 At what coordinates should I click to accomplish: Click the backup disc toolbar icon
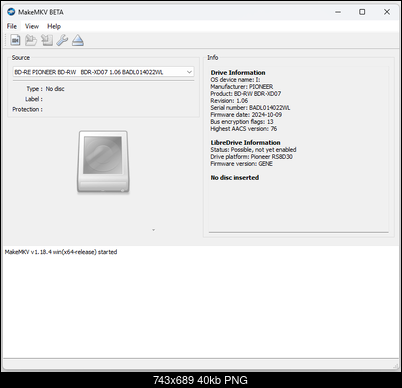point(31,40)
